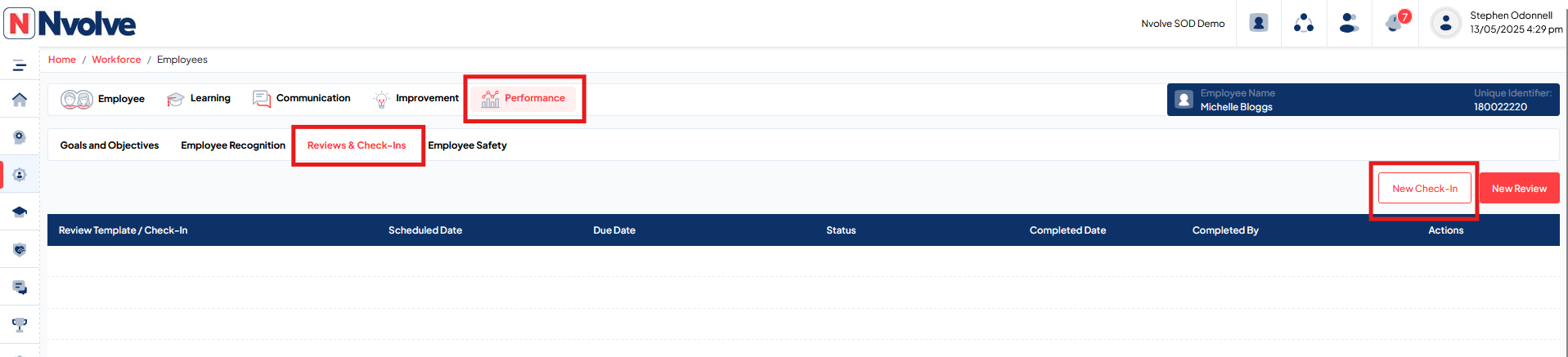Open the Employee Safety sub-tab
The height and width of the screenshot is (357, 1568).
pos(467,145)
